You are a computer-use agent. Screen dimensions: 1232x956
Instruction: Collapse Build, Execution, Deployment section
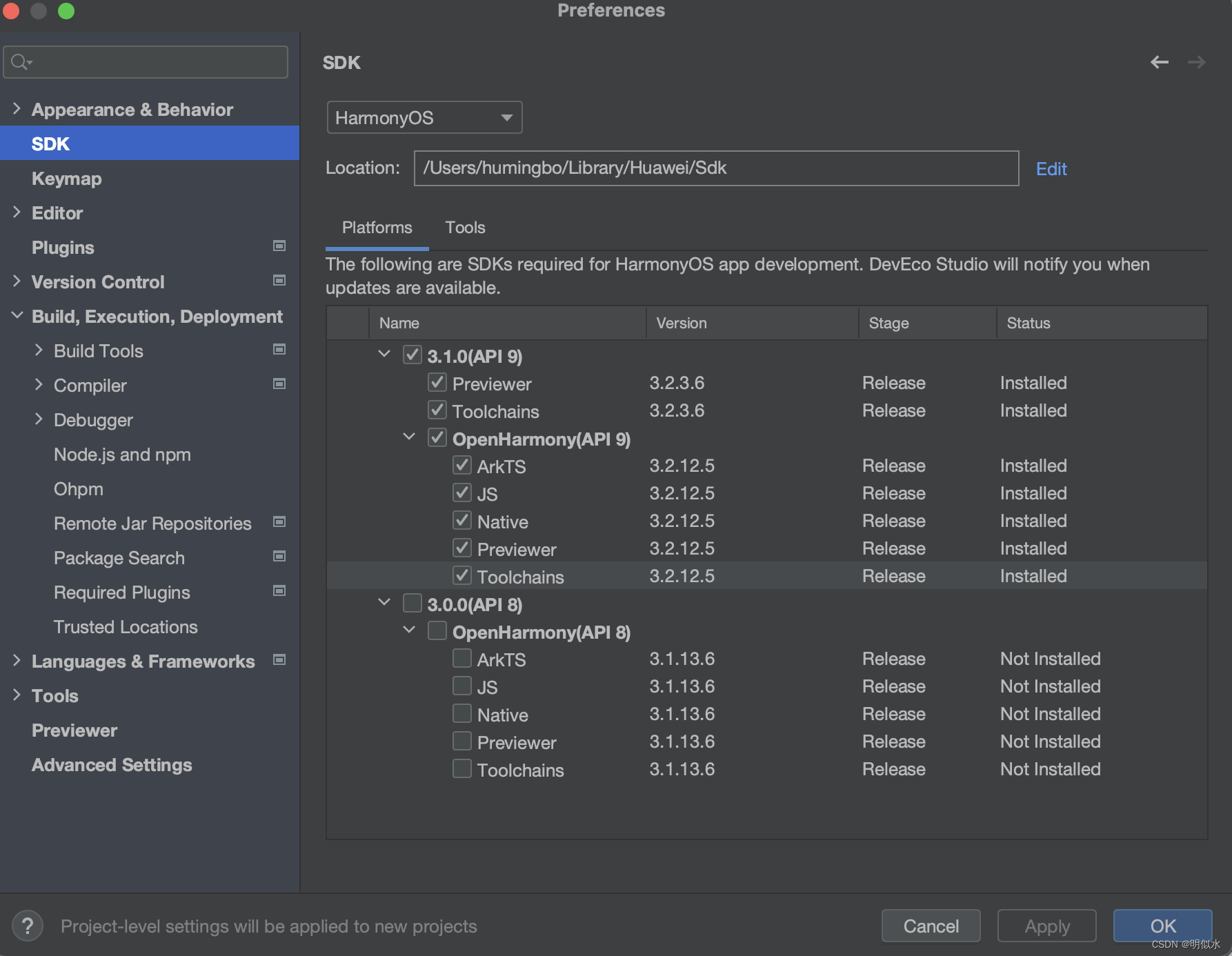click(x=17, y=316)
